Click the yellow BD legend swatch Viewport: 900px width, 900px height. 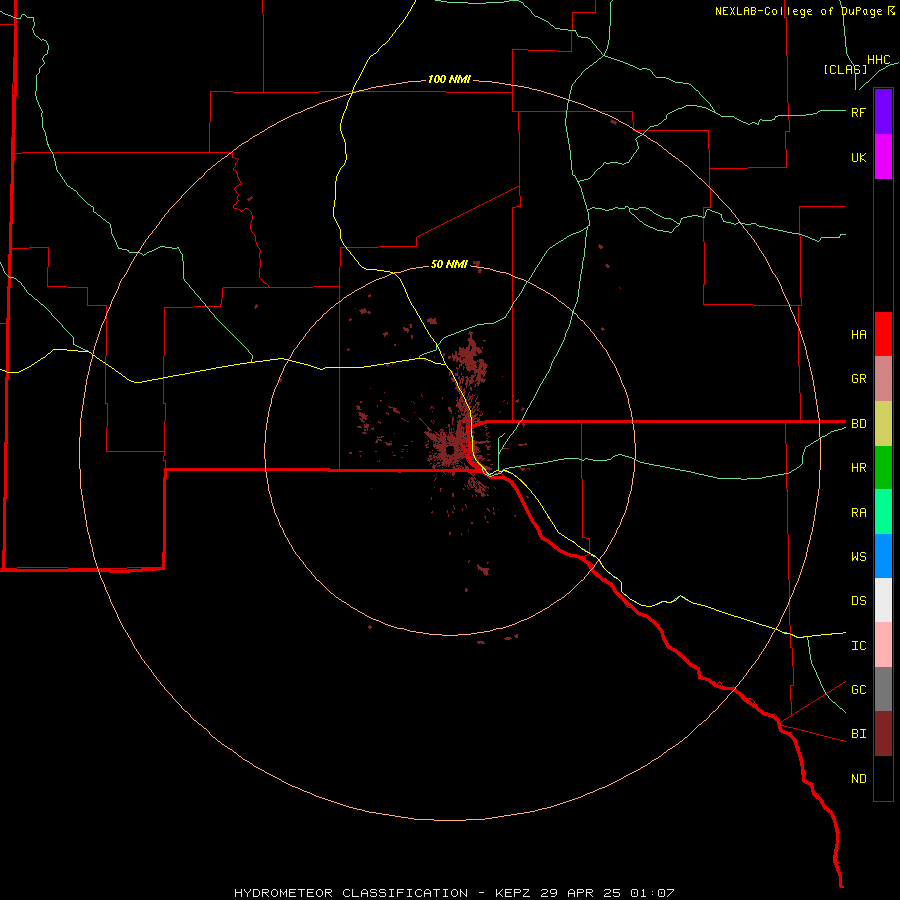[x=883, y=423]
